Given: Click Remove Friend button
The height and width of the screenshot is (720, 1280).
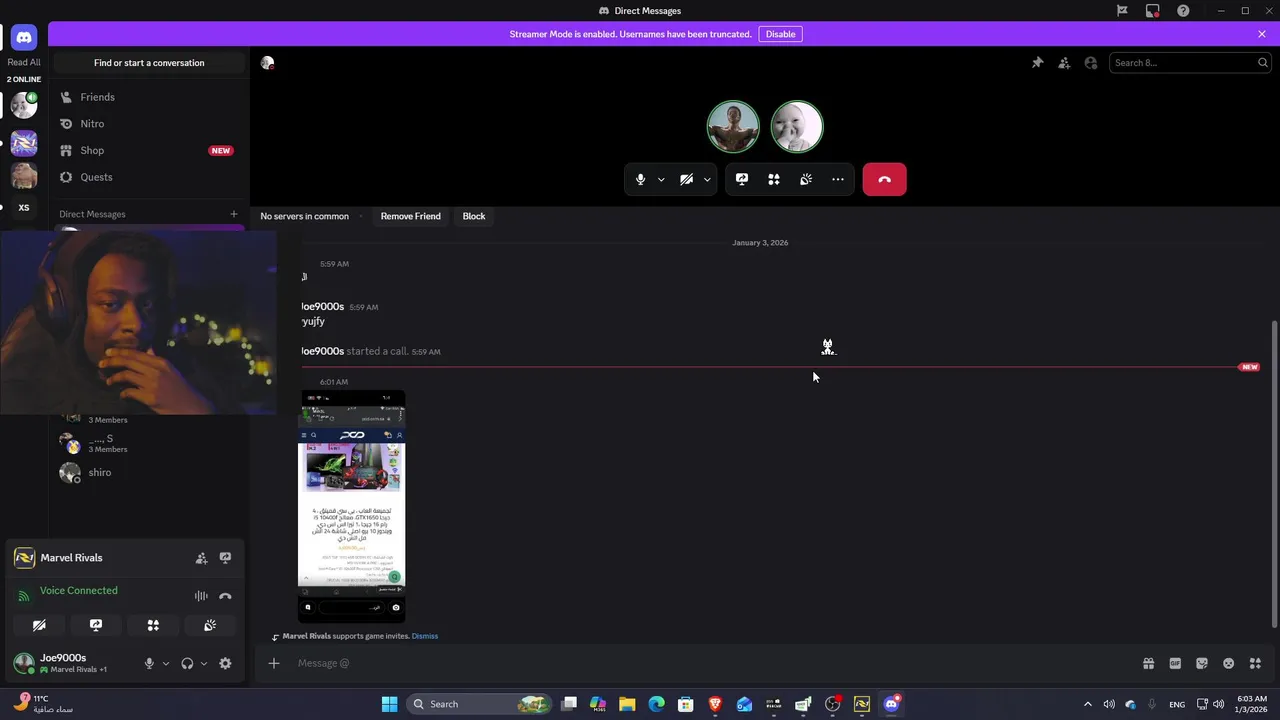Looking at the screenshot, I should [410, 216].
